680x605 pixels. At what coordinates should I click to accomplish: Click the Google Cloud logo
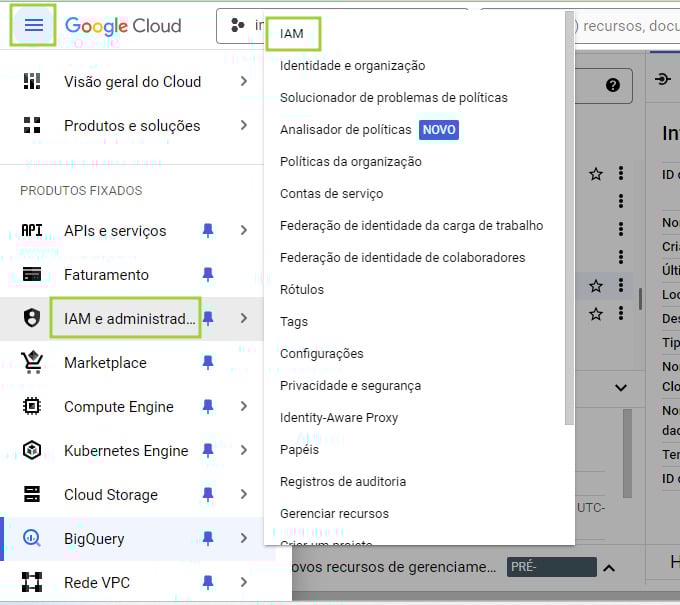[x=123, y=26]
